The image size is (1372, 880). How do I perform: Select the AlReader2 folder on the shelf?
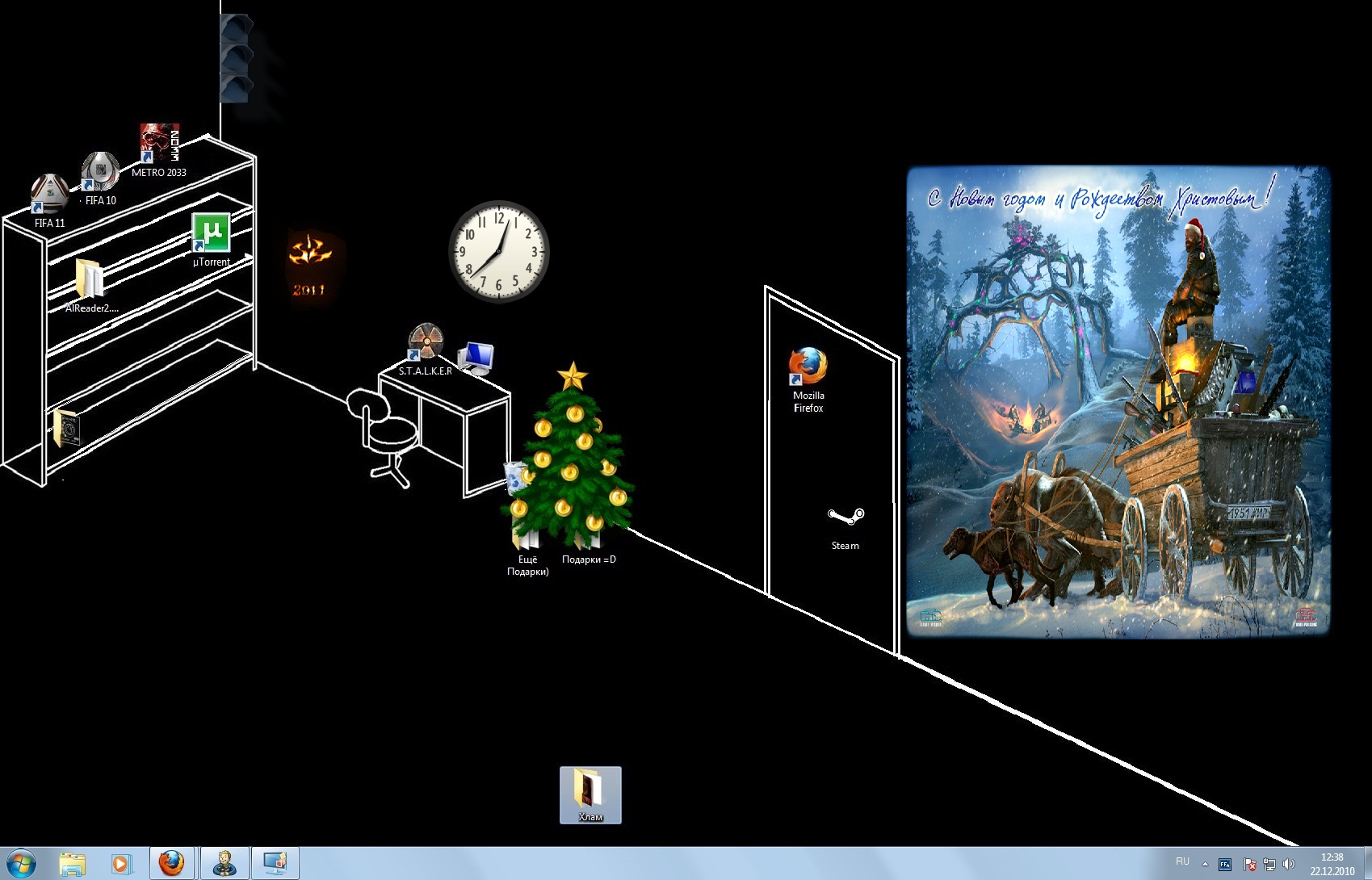coord(90,286)
